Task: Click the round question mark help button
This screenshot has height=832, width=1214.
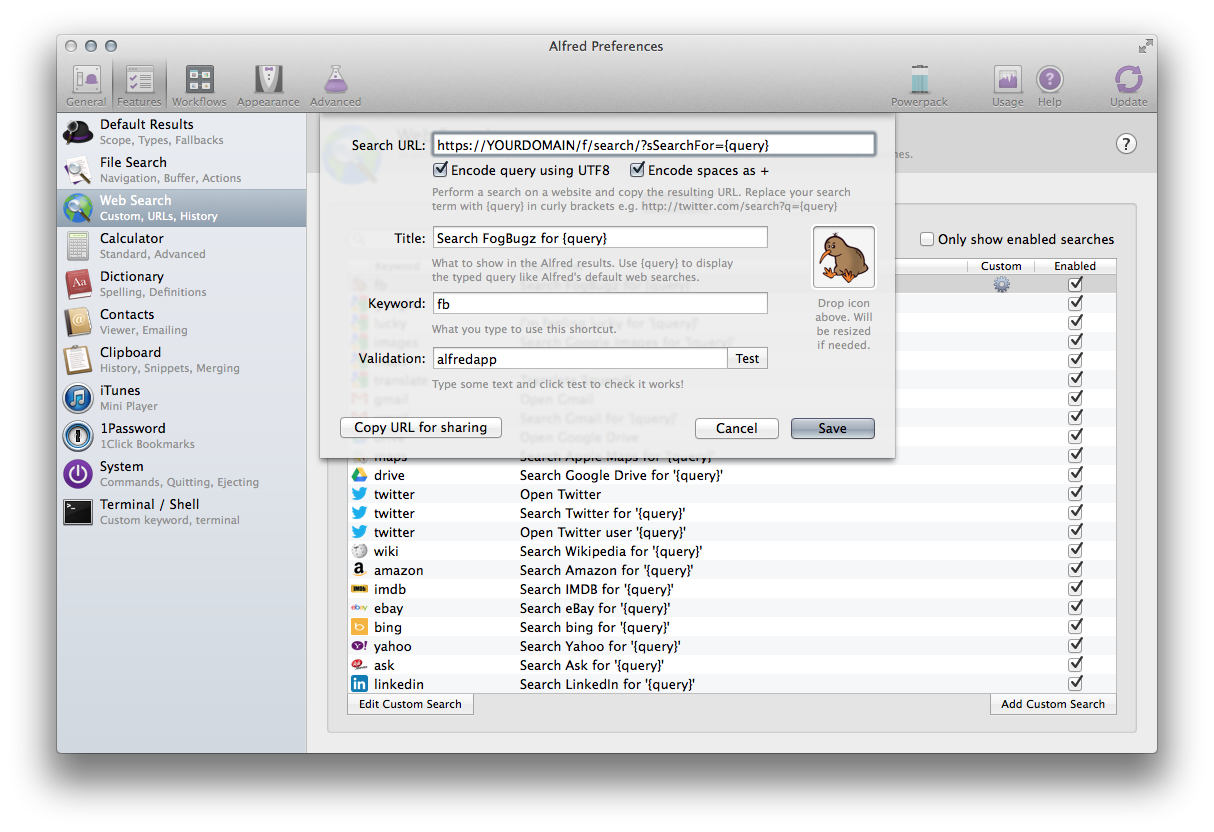Action: pos(1126,144)
